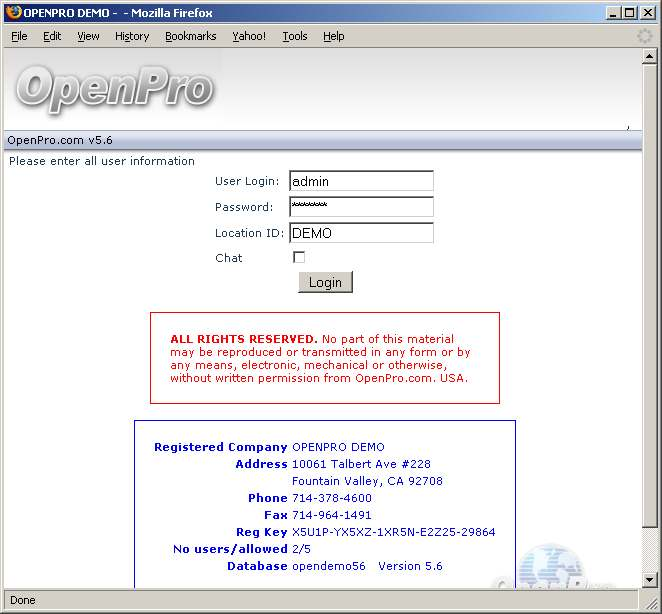Expand the View menu
This screenshot has width=662, height=614.
[x=88, y=36]
